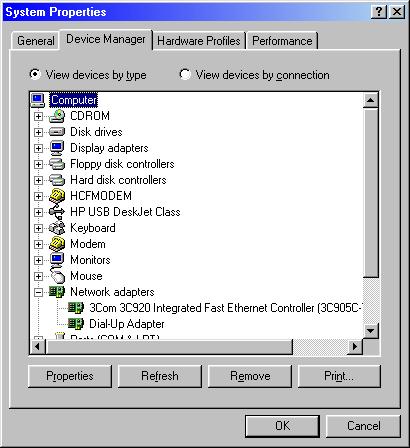Click the vertical scrollbar up arrow
Screen dimensions: 410x448
point(371,100)
